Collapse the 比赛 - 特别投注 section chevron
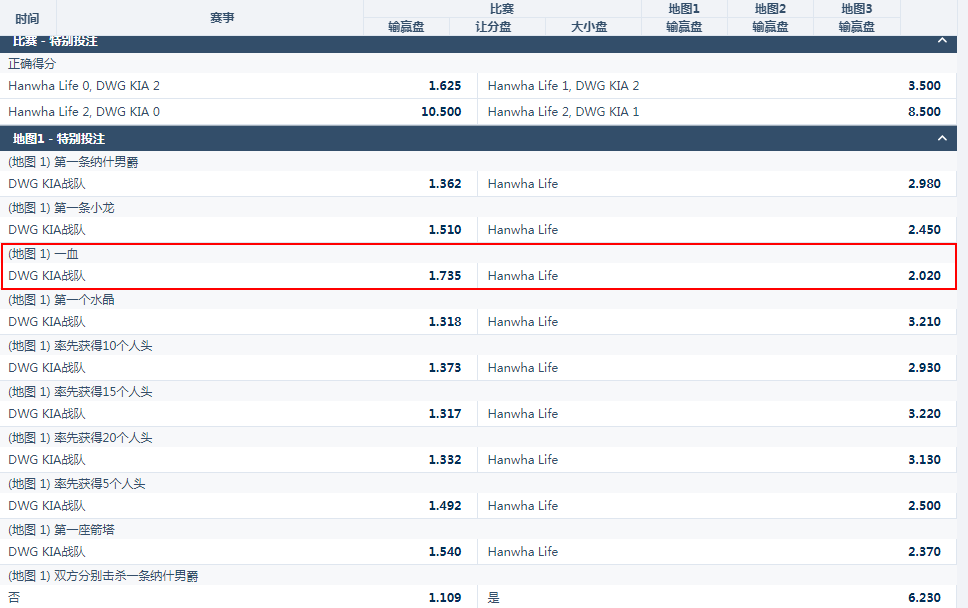The height and width of the screenshot is (608, 968). (941, 41)
